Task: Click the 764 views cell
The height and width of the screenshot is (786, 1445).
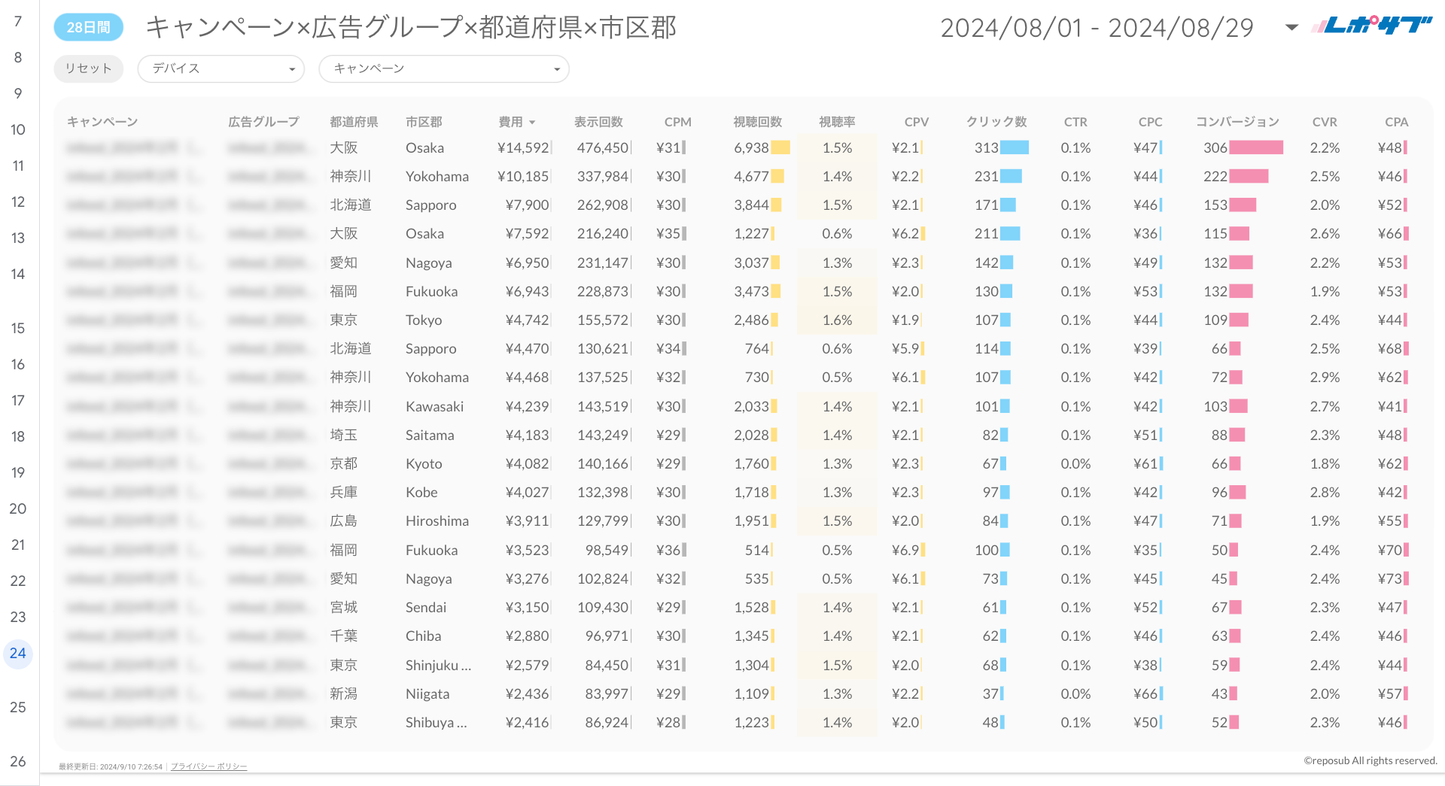Action: (x=757, y=349)
